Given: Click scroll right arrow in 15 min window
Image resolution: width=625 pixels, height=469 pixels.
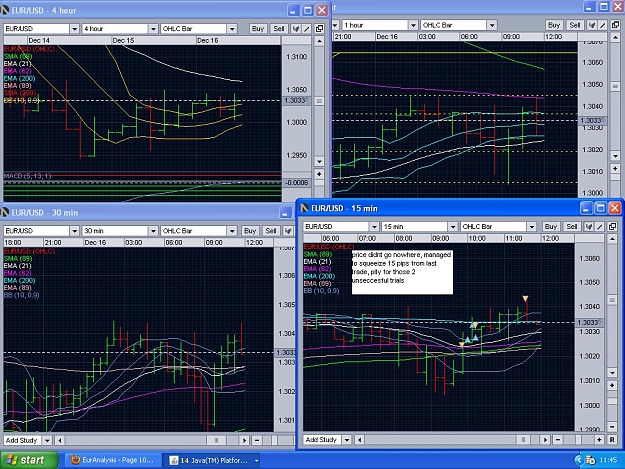Looking at the screenshot, I should [x=545, y=440].
